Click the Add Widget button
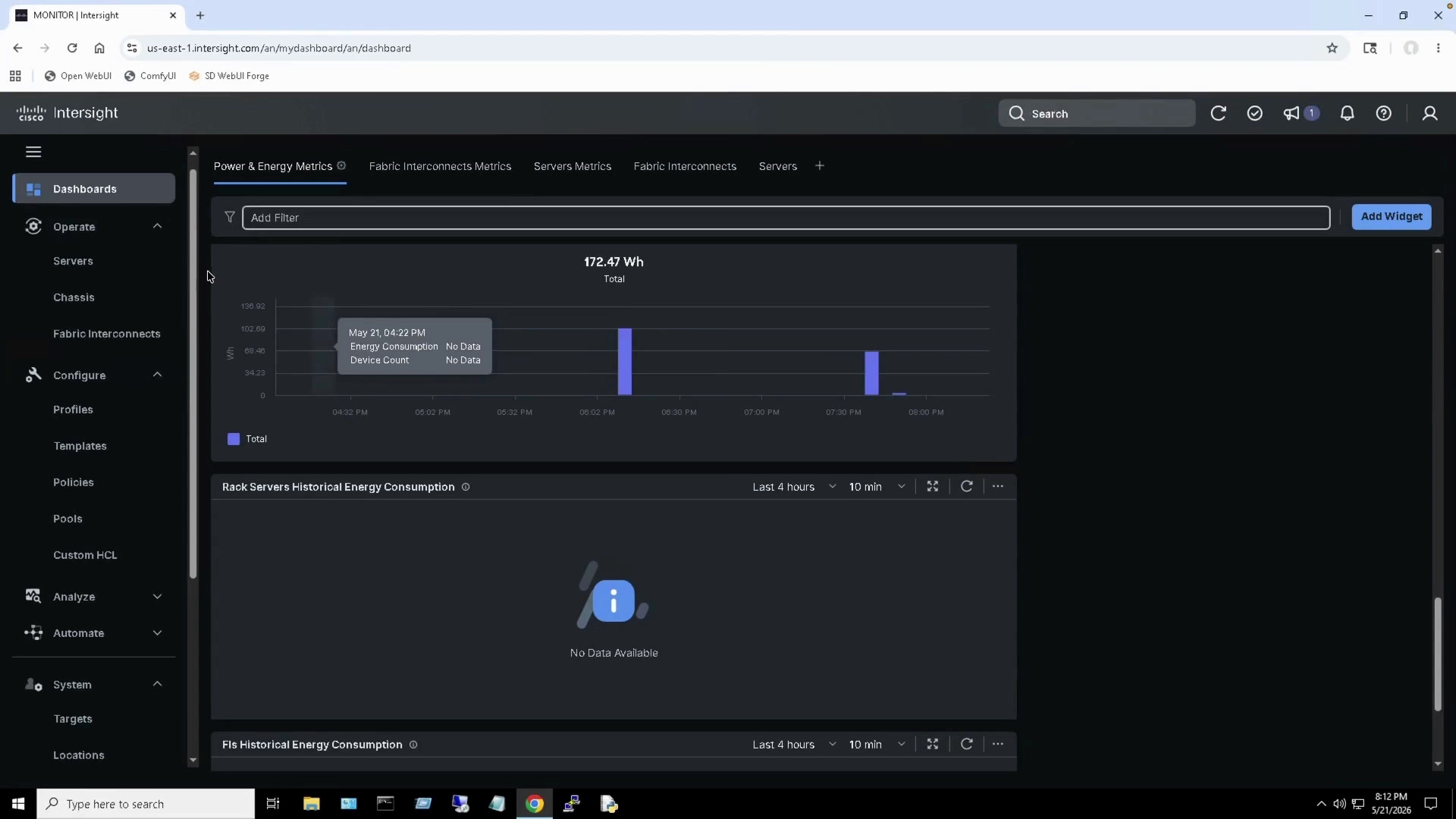Screen dimensions: 1456x819 [1392, 217]
